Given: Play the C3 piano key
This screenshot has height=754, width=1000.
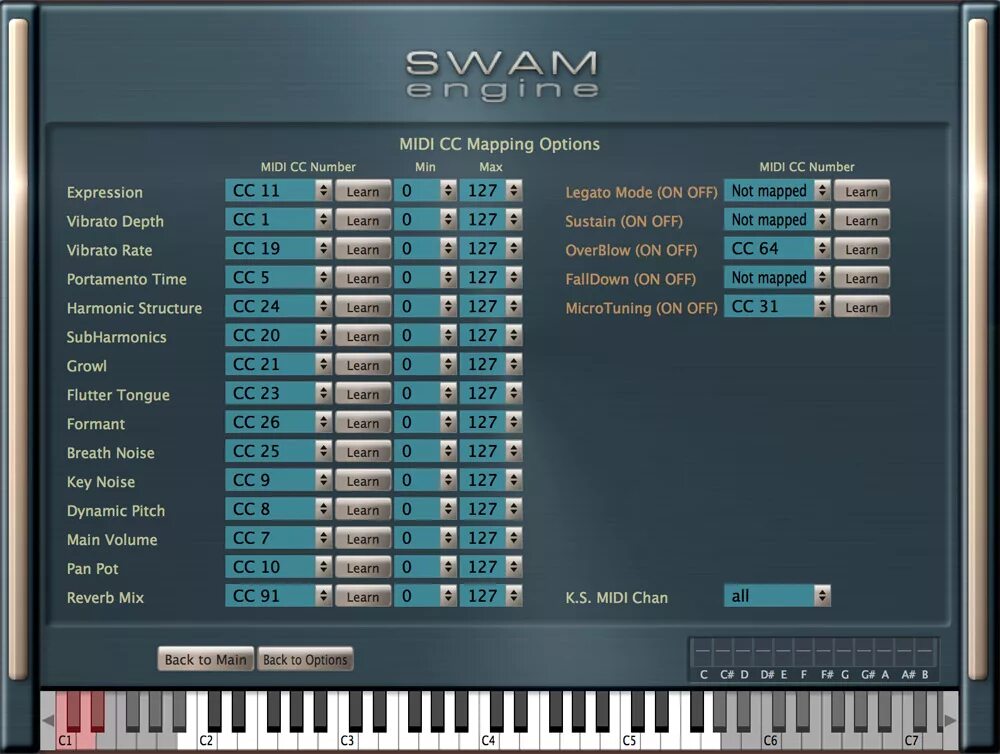Looking at the screenshot, I should 348,740.
